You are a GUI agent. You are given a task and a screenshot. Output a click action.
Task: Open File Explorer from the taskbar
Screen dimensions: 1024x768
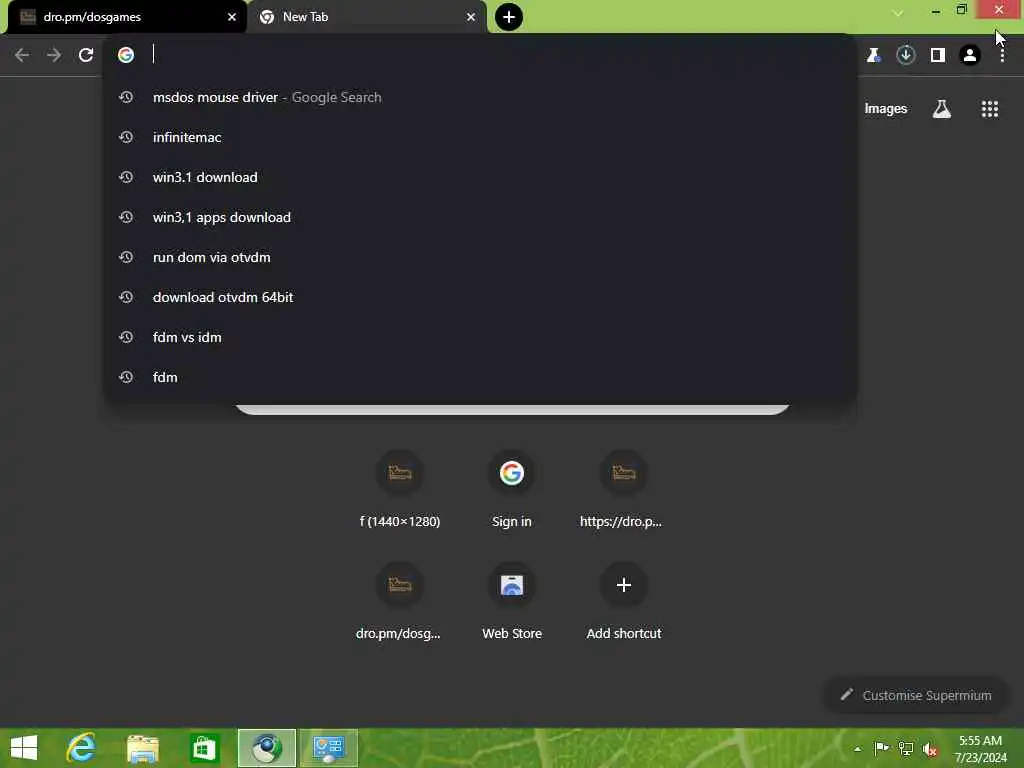(x=142, y=748)
